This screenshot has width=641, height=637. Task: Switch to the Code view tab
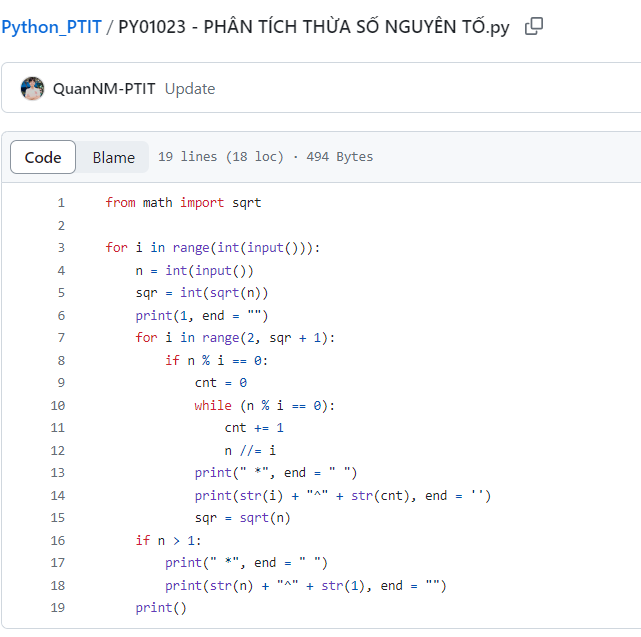pos(43,157)
